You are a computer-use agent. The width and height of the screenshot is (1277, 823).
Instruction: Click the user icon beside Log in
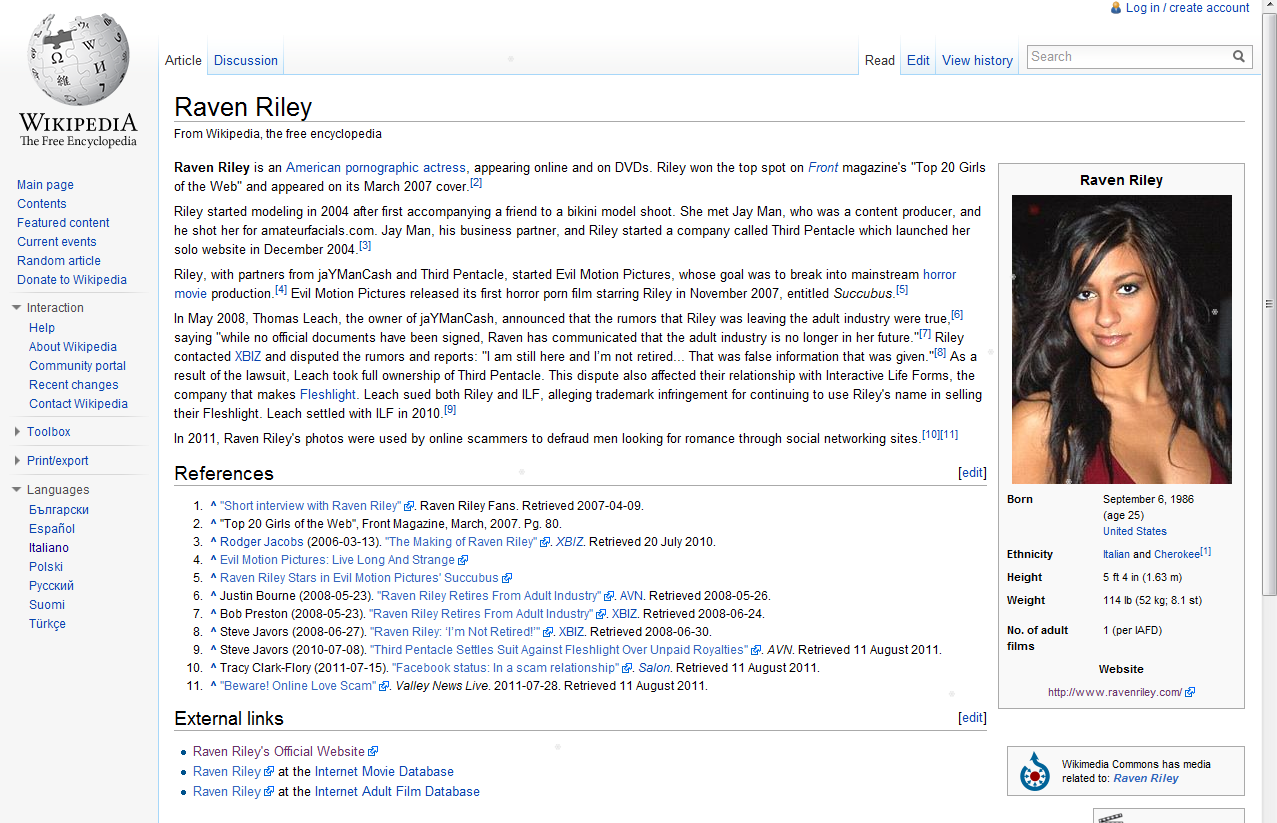[1116, 8]
